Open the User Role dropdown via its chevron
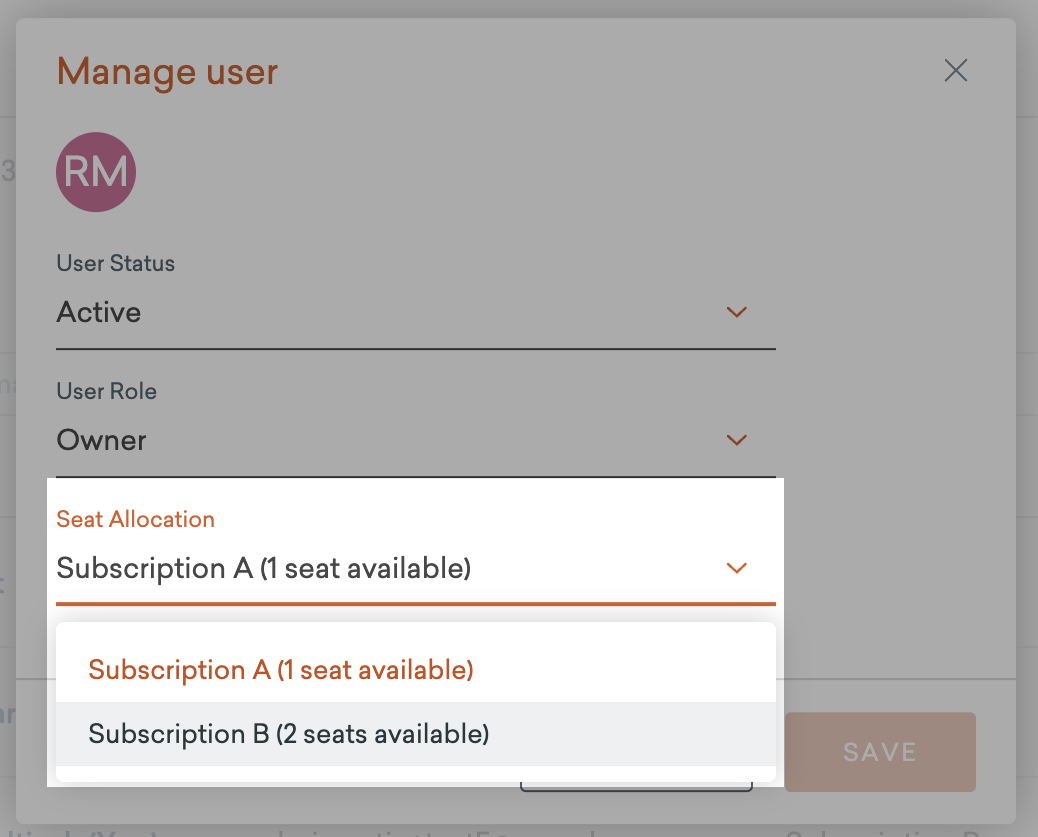The width and height of the screenshot is (1038, 837). tap(737, 440)
